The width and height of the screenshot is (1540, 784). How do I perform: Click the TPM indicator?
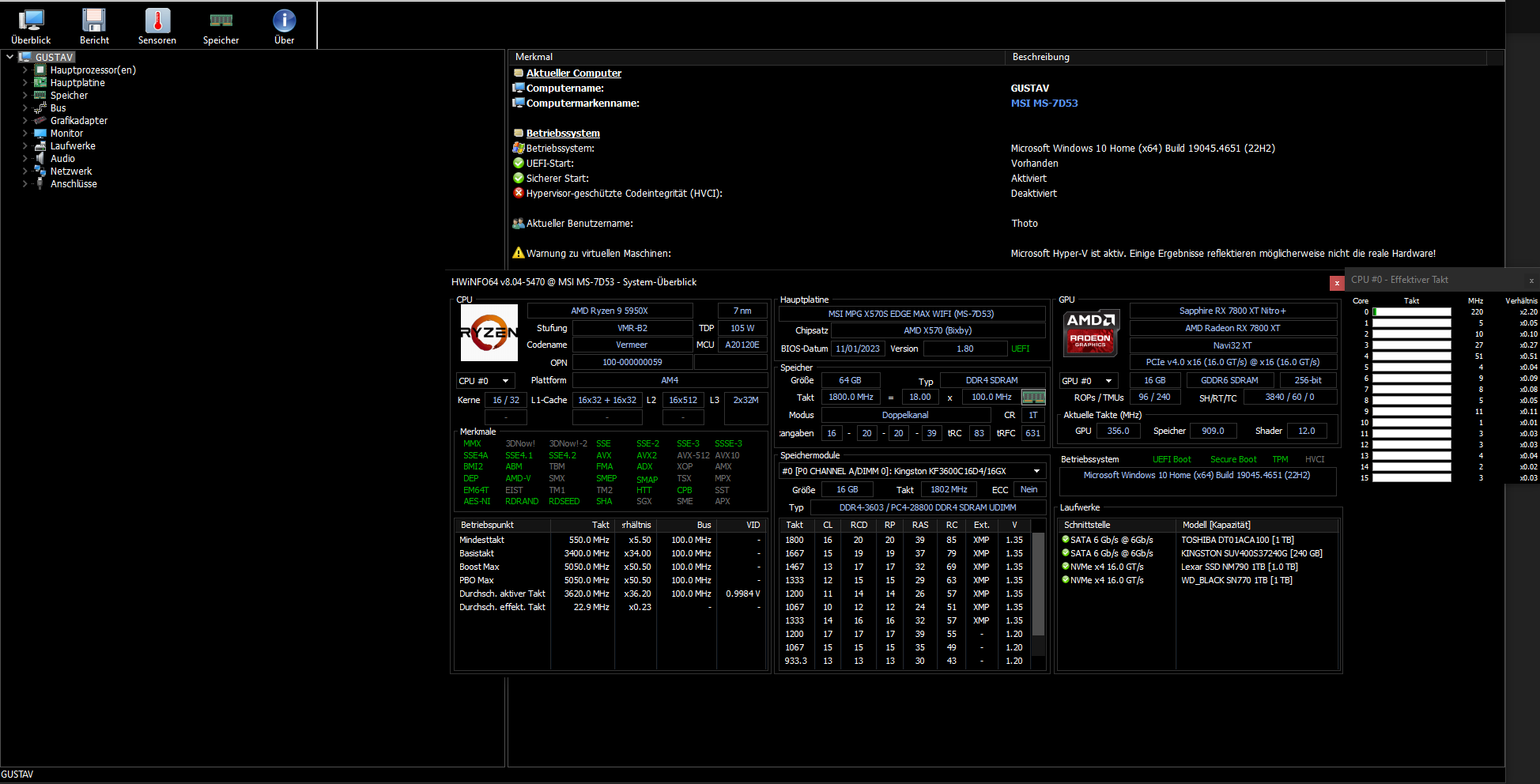coord(1280,459)
